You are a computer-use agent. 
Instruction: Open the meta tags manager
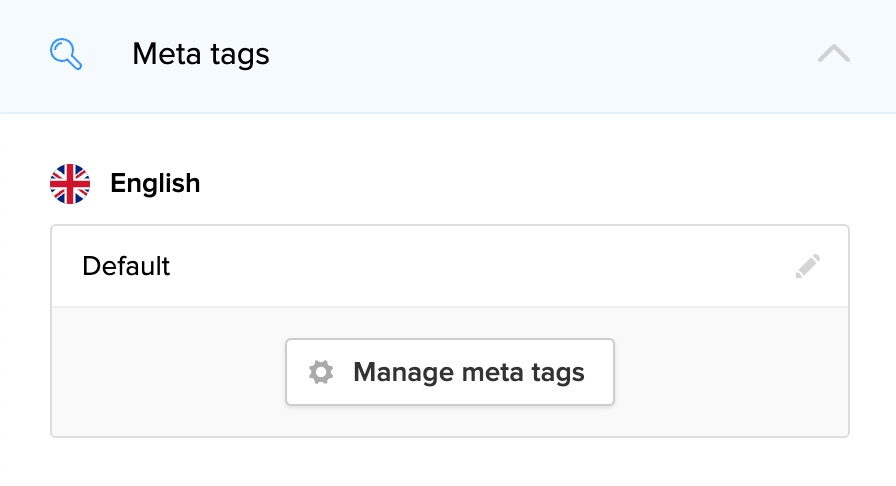tap(450, 373)
